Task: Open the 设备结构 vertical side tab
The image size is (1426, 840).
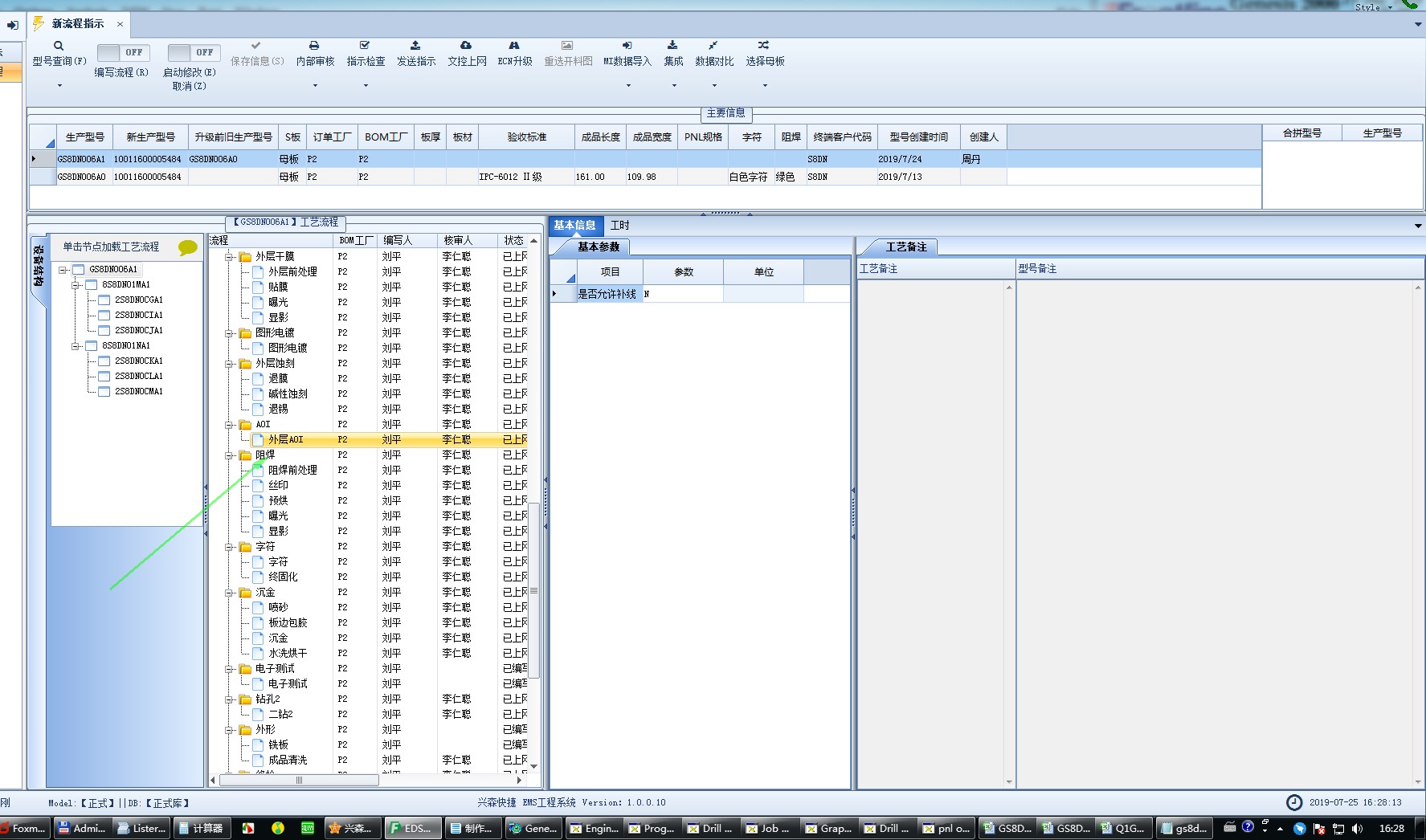Action: click(38, 267)
